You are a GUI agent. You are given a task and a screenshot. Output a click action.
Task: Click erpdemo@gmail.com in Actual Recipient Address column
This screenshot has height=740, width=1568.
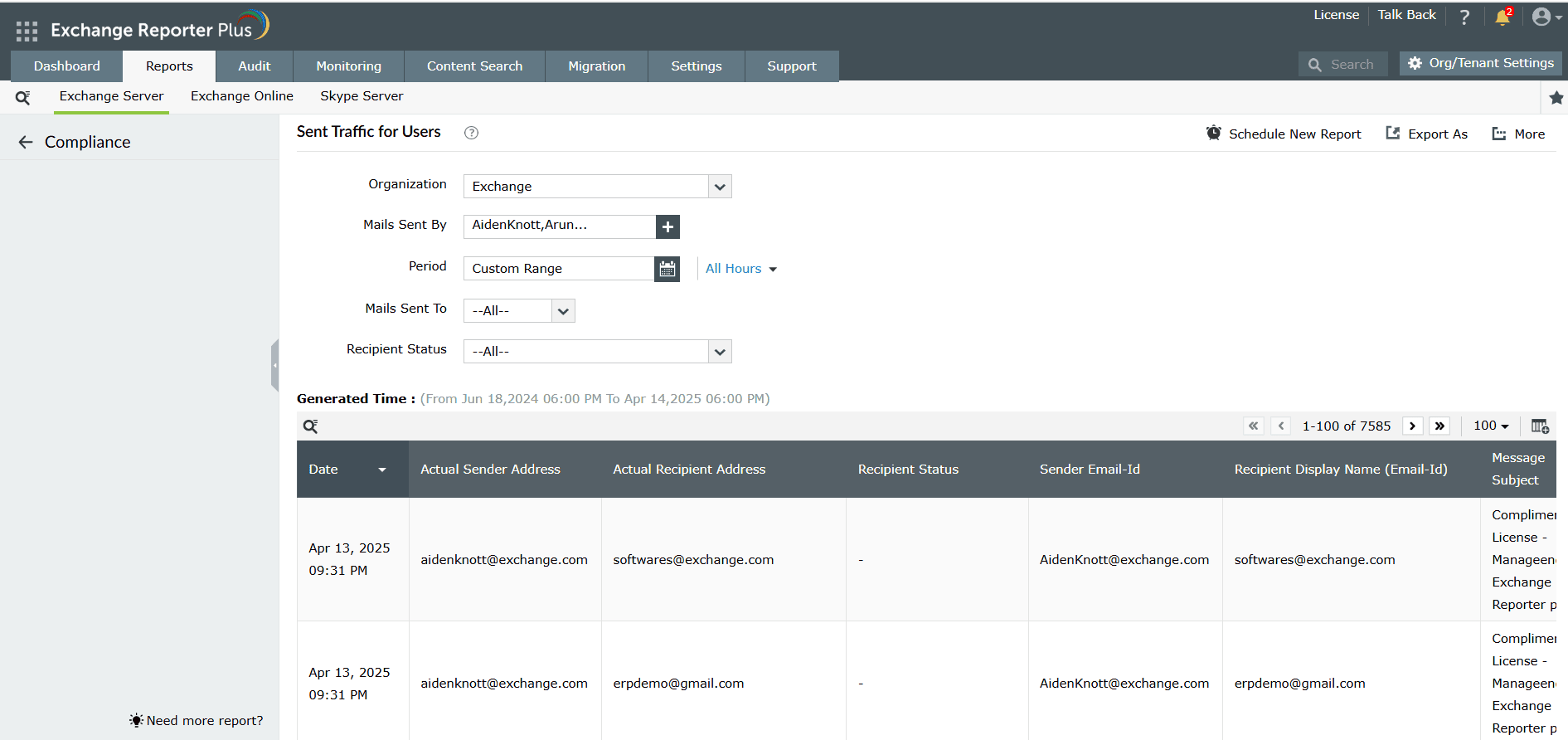click(x=679, y=684)
